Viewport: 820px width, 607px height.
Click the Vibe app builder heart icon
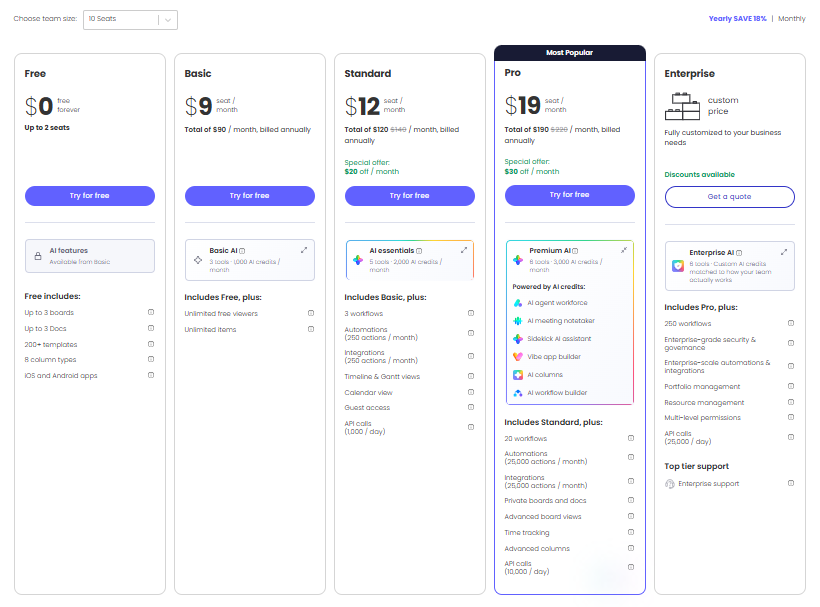(518, 357)
